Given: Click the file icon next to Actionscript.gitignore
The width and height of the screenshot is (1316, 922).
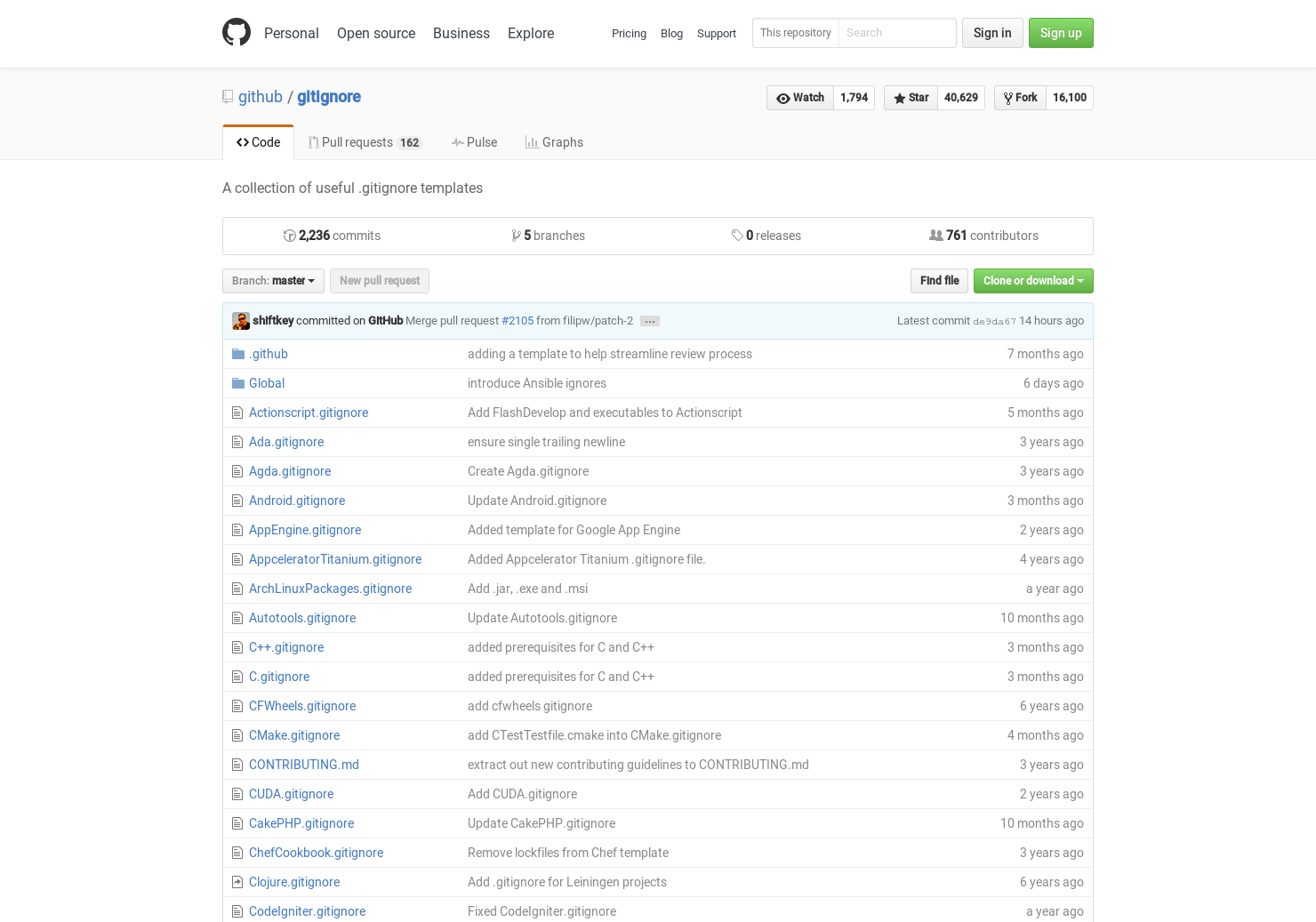Looking at the screenshot, I should pyautogui.click(x=237, y=413).
